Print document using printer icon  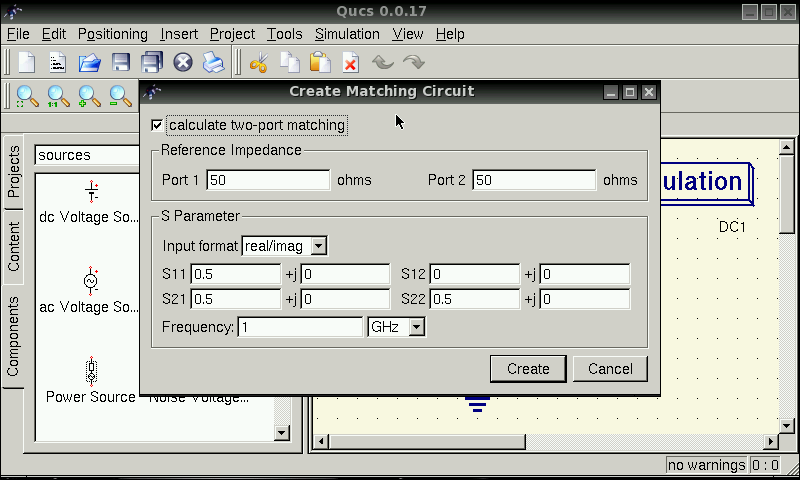coord(213,62)
